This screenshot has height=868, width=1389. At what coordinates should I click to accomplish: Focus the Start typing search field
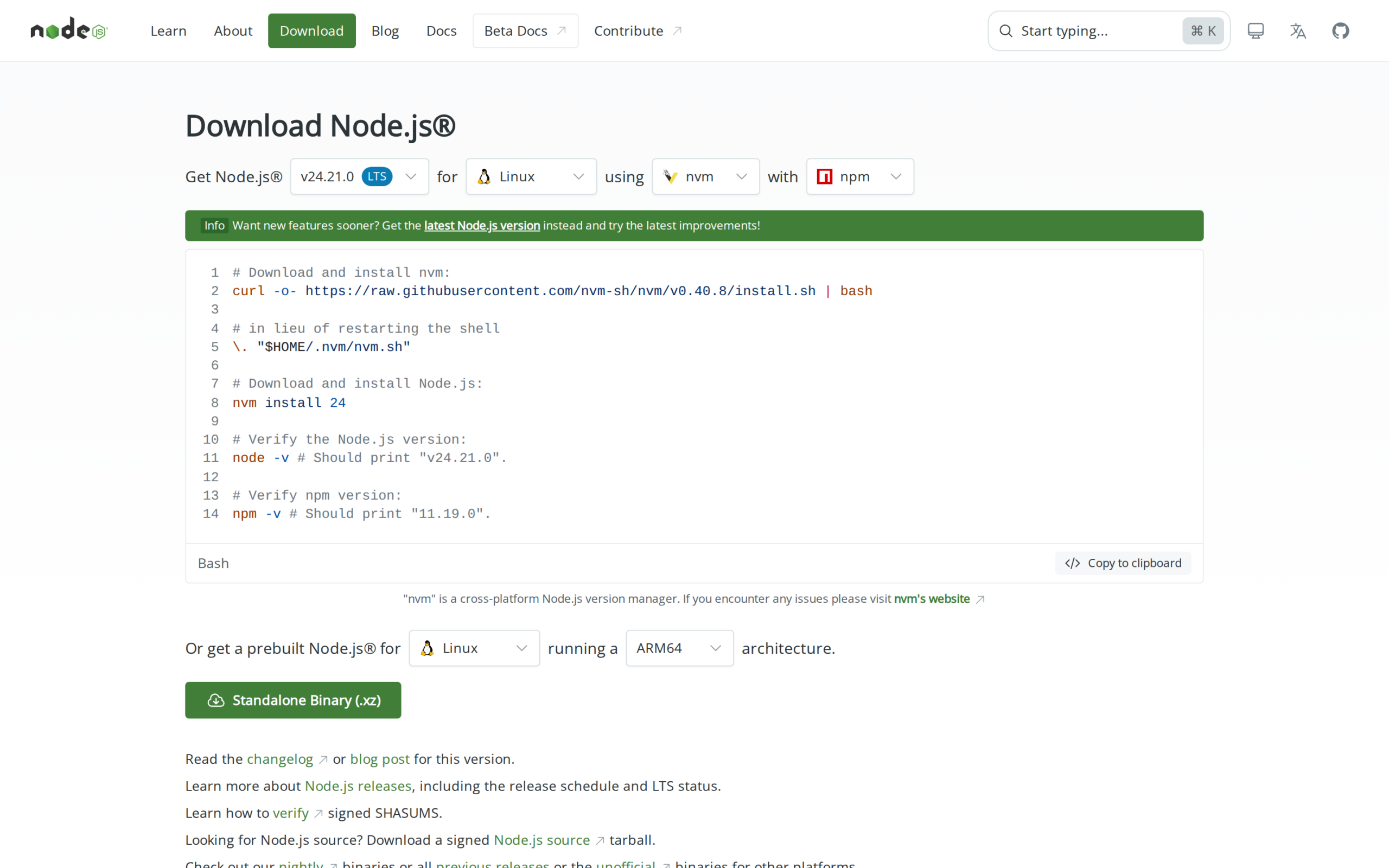[x=1109, y=31]
